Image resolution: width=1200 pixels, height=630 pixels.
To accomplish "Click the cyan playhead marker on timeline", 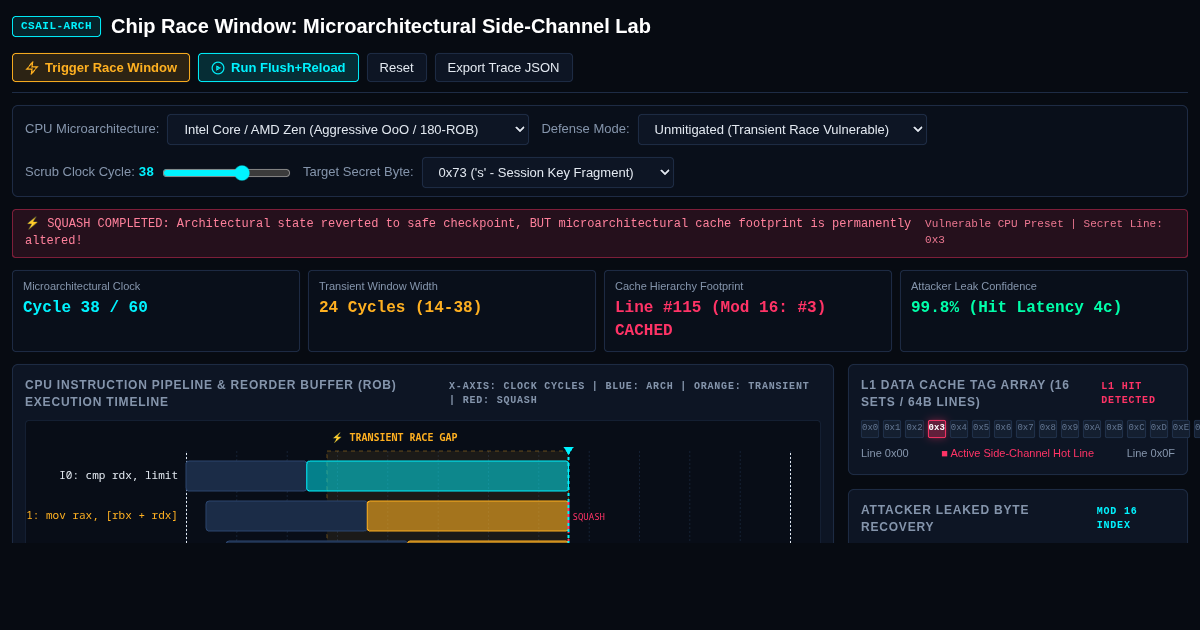I will pyautogui.click(x=568, y=451).
